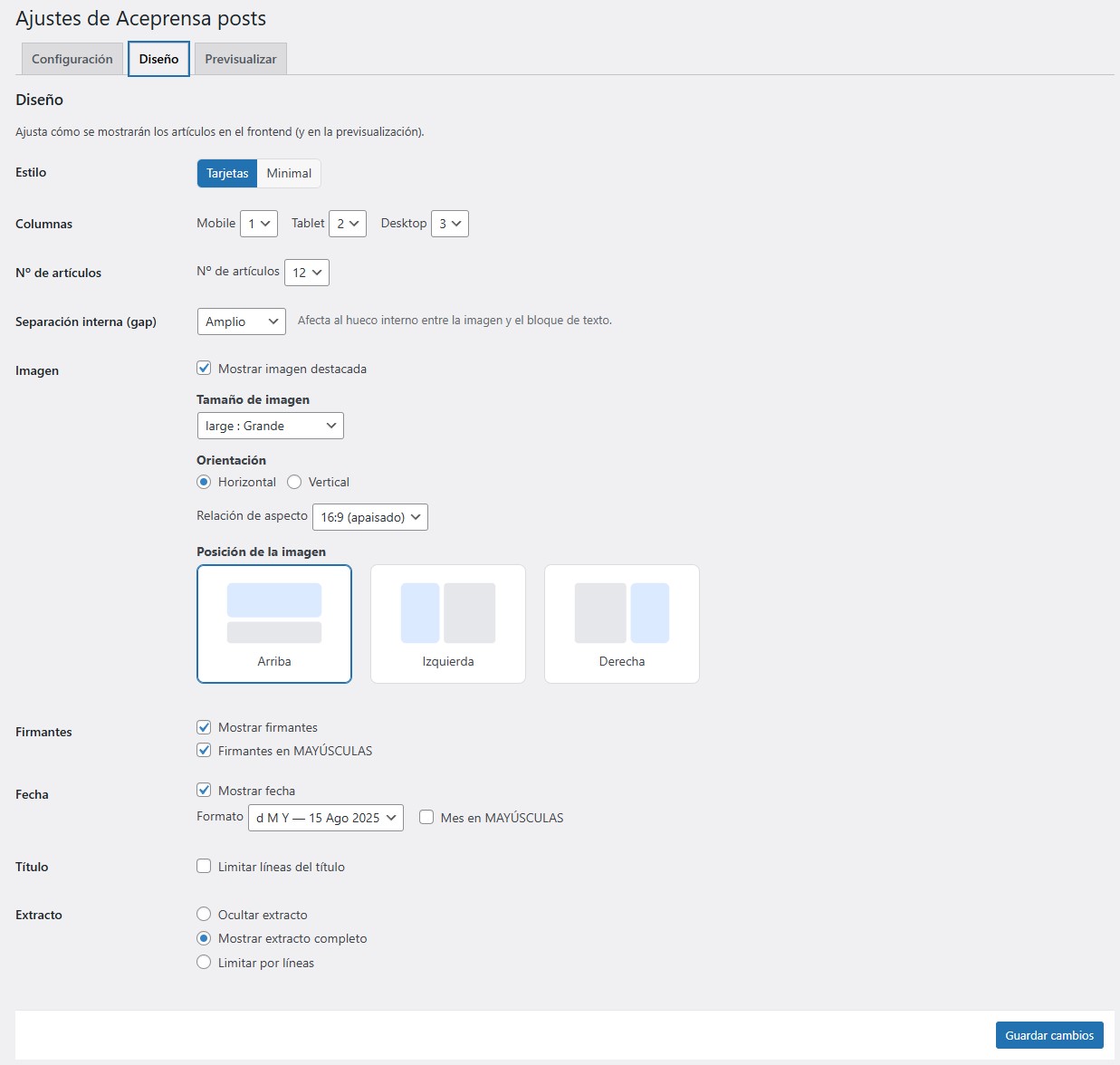Toggle Mostrar imagen destacada checkbox
This screenshot has width=1120, height=1065.
coord(204,369)
